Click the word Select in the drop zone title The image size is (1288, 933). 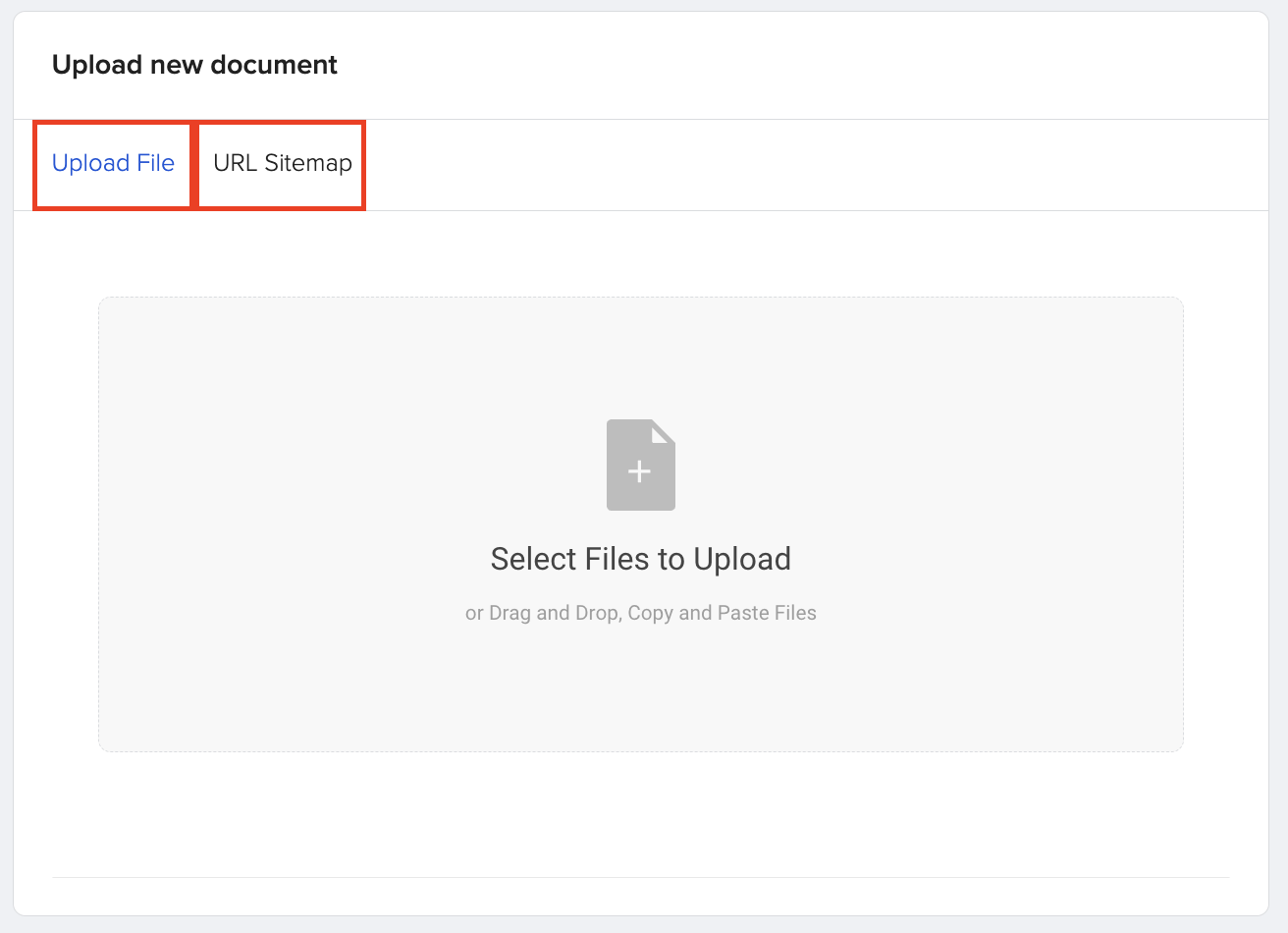[x=533, y=559]
